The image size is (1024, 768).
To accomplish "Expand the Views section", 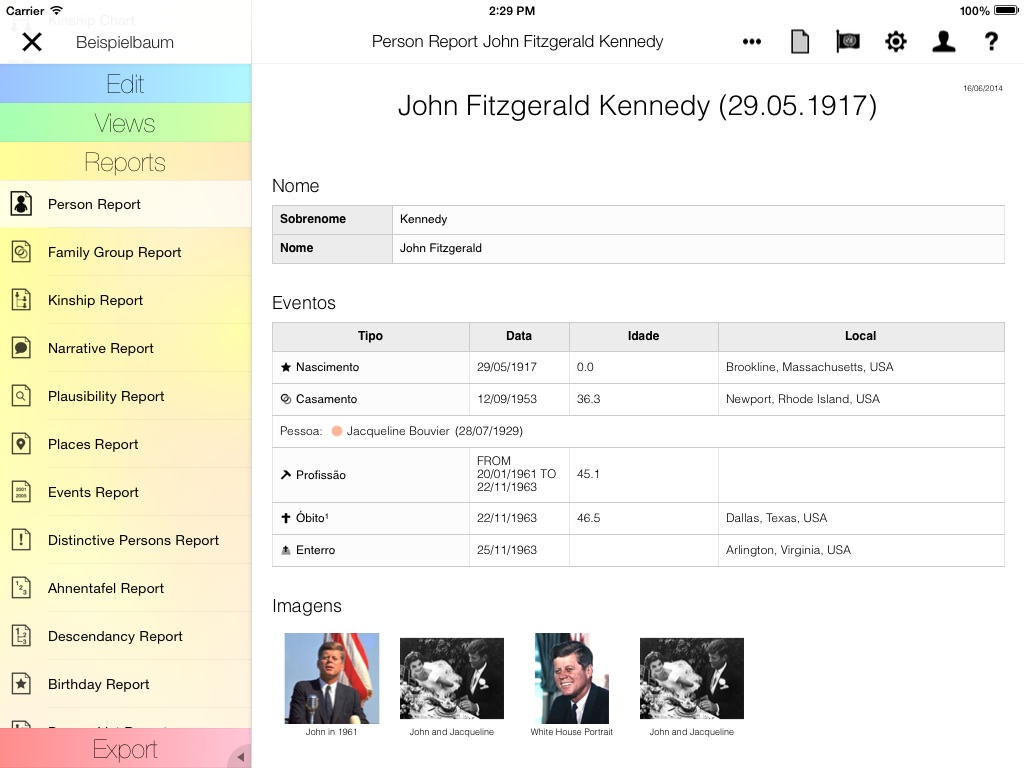I will [x=125, y=123].
